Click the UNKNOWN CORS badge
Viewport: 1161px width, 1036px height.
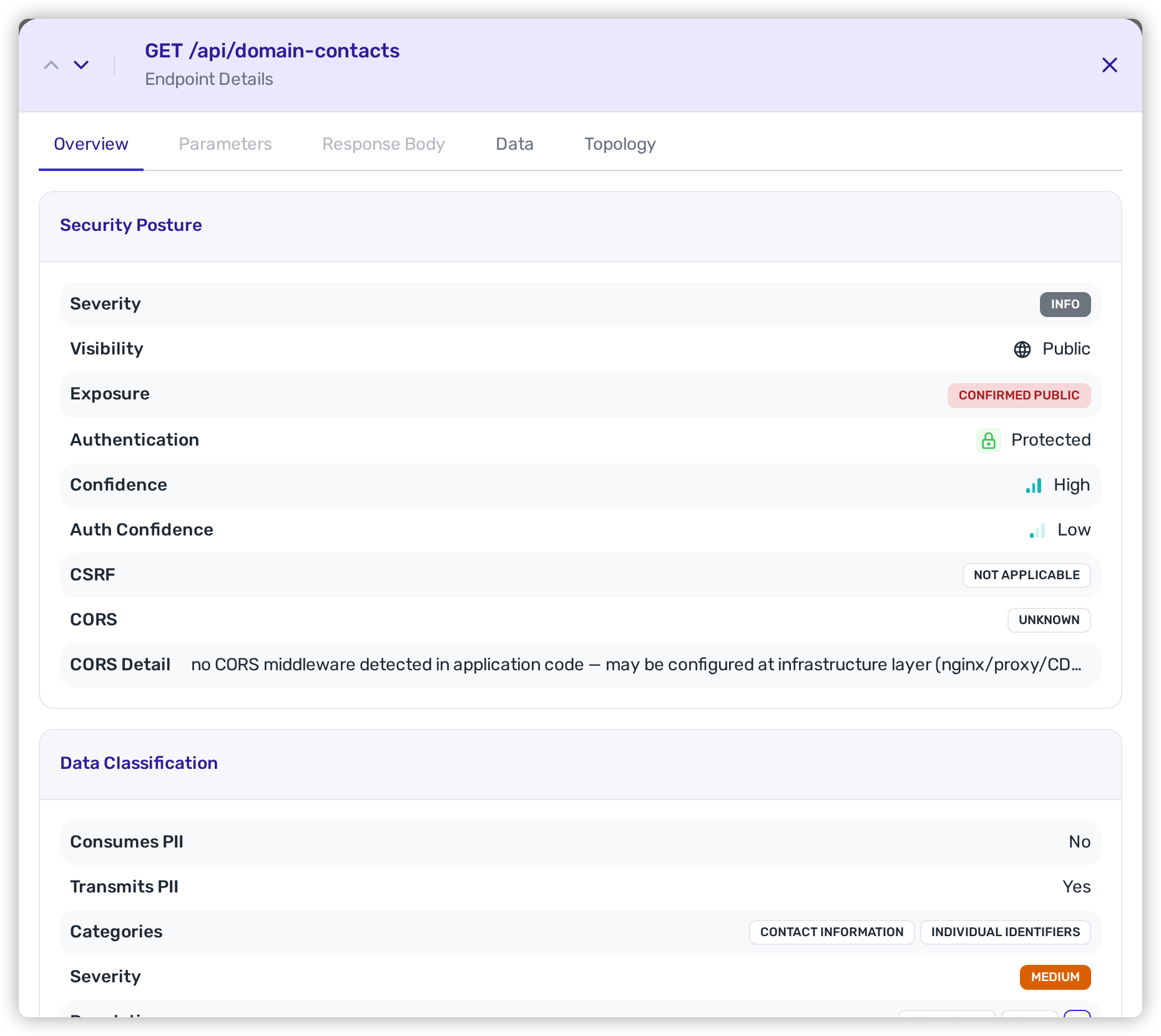pyautogui.click(x=1049, y=620)
